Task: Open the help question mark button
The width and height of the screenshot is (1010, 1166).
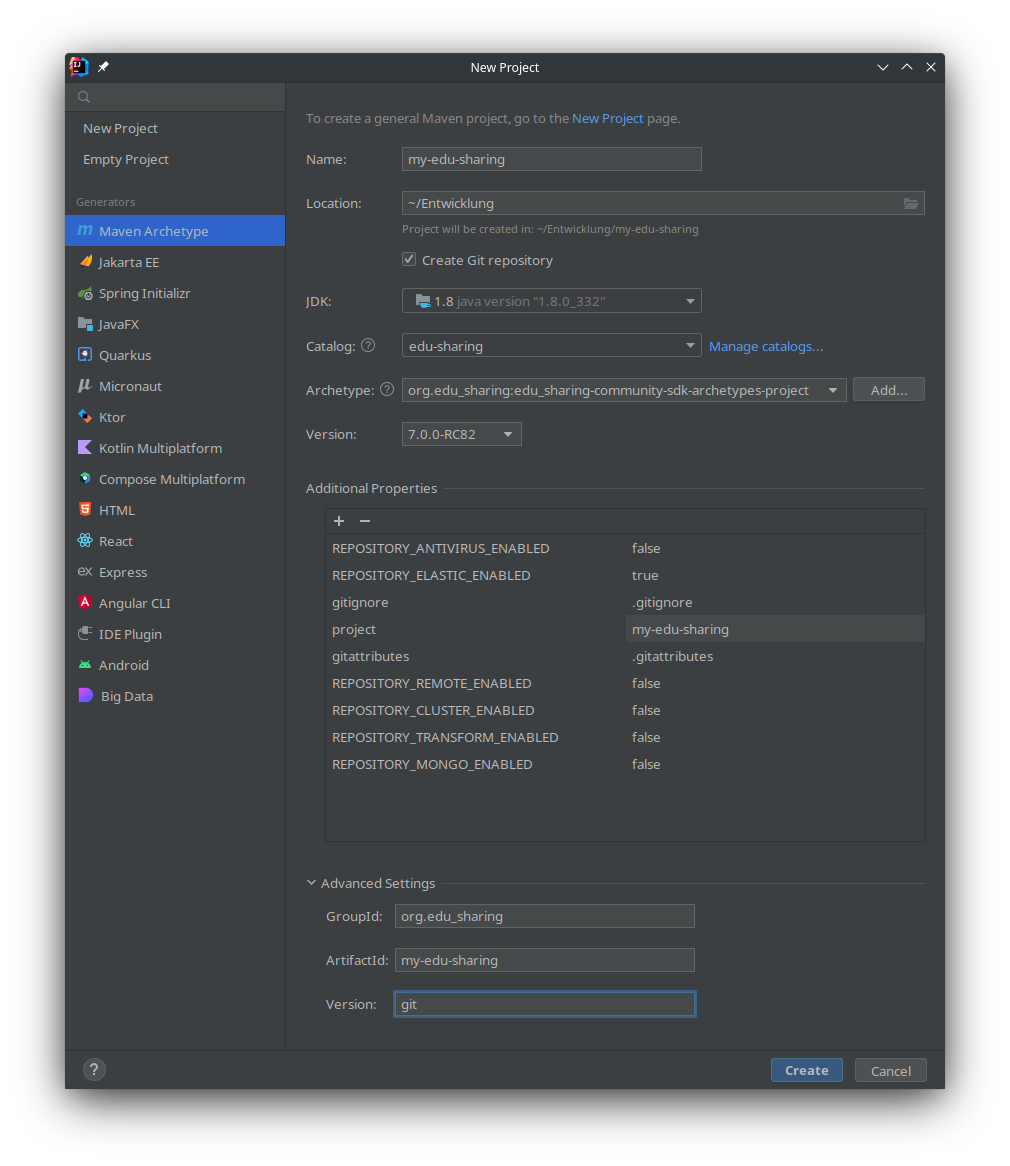Action: [94, 1070]
